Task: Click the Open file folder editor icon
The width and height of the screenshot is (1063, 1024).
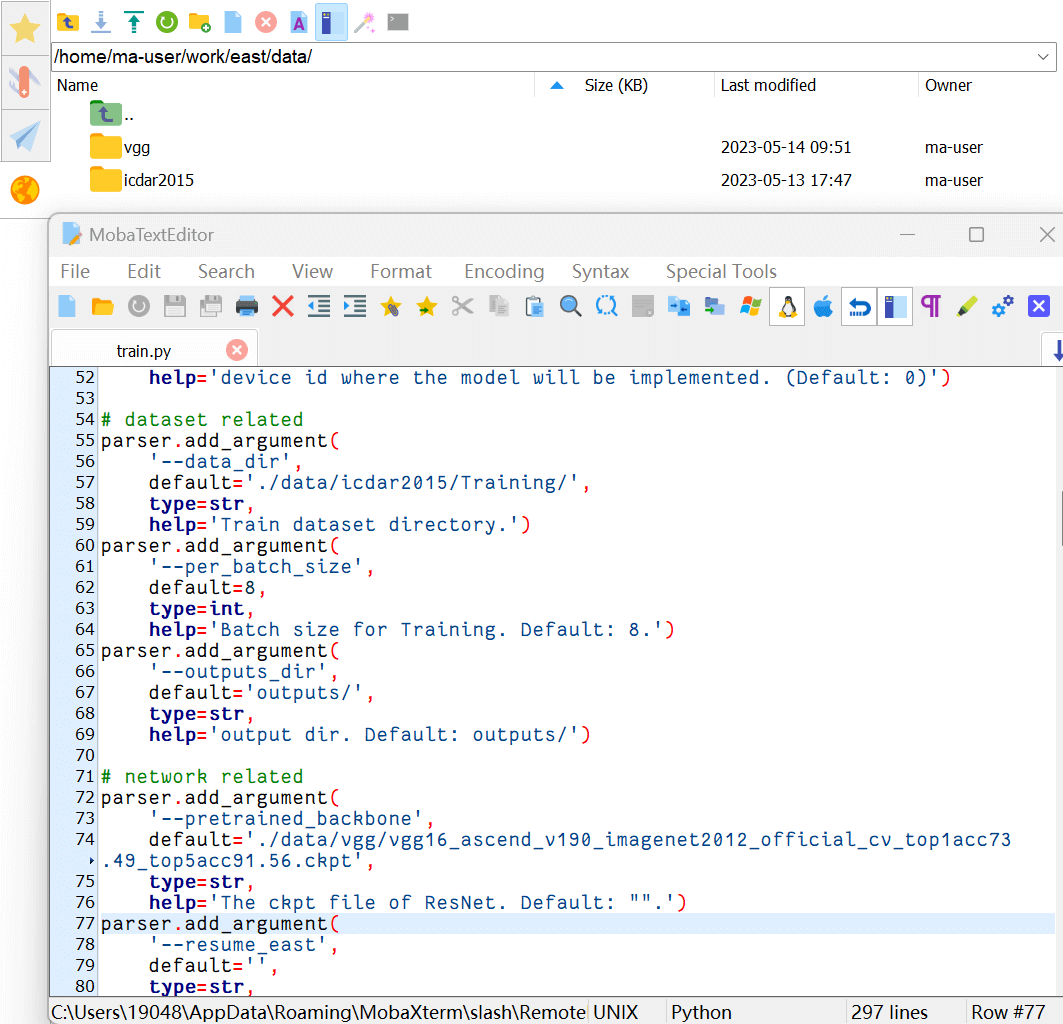Action: (102, 307)
